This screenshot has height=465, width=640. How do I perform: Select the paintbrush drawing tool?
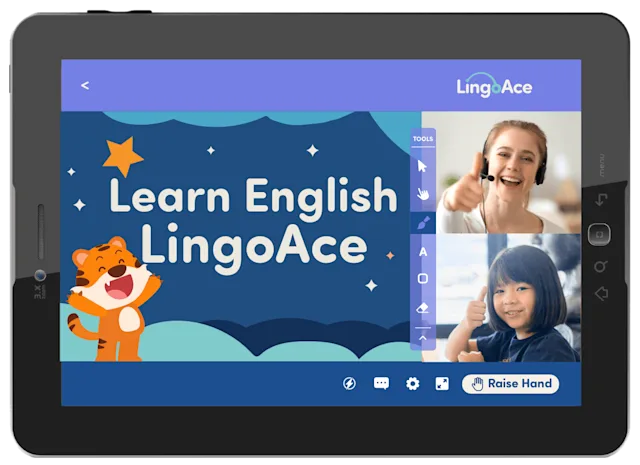click(423, 223)
